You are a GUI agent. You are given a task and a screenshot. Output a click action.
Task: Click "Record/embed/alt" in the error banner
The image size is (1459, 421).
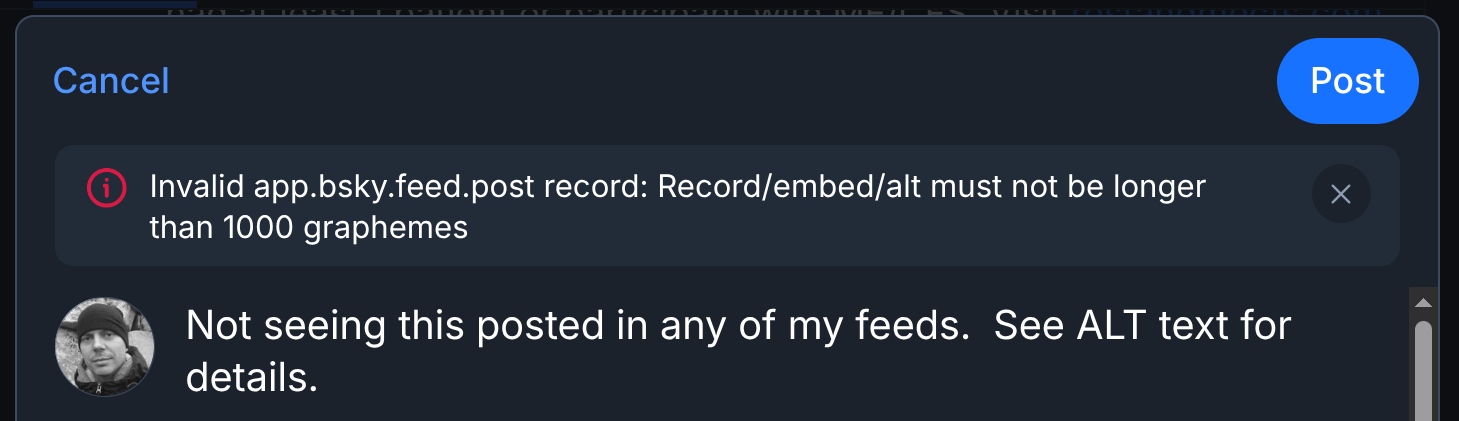point(772,187)
